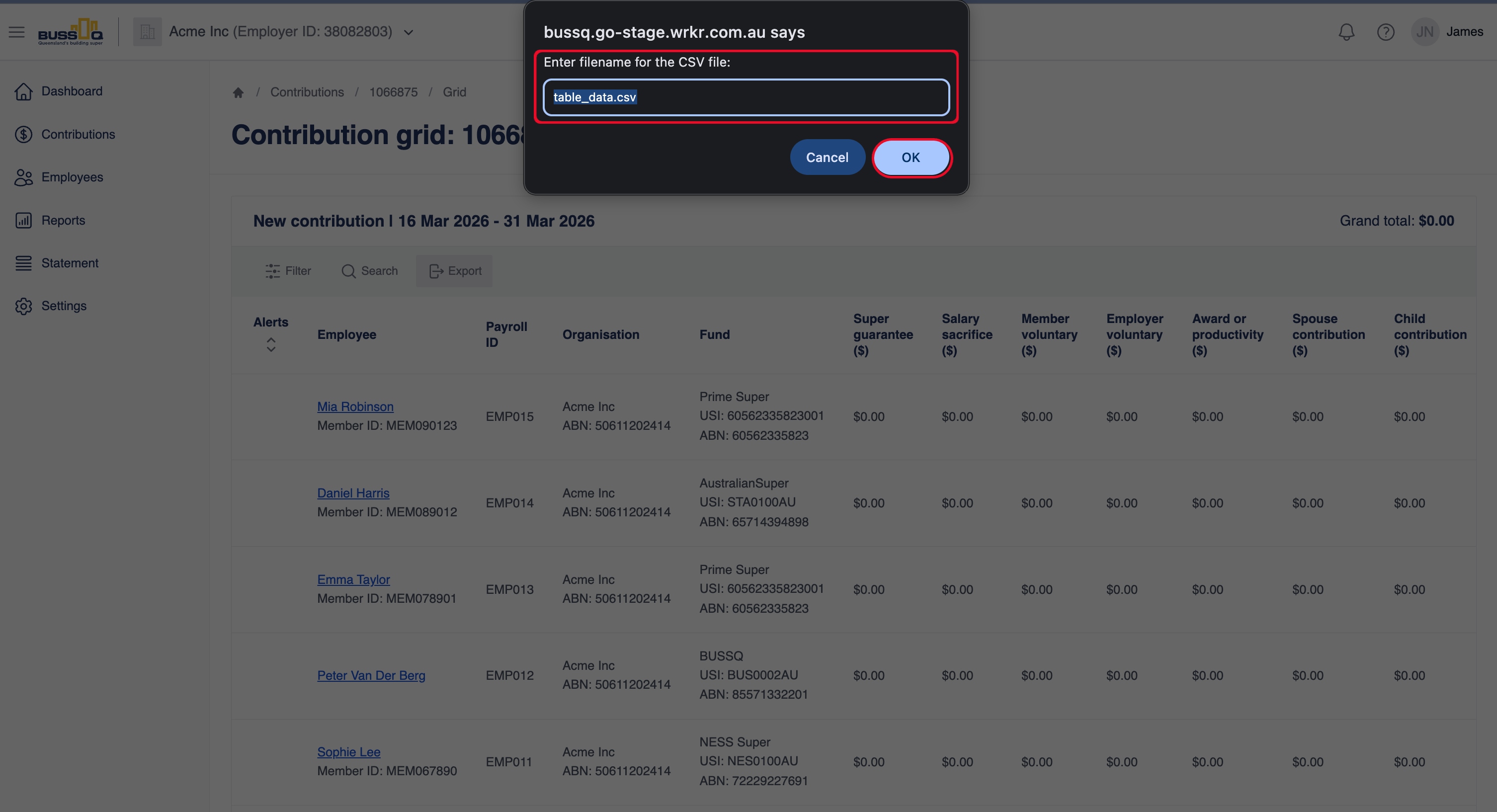Click the Statement lines icon

point(23,263)
